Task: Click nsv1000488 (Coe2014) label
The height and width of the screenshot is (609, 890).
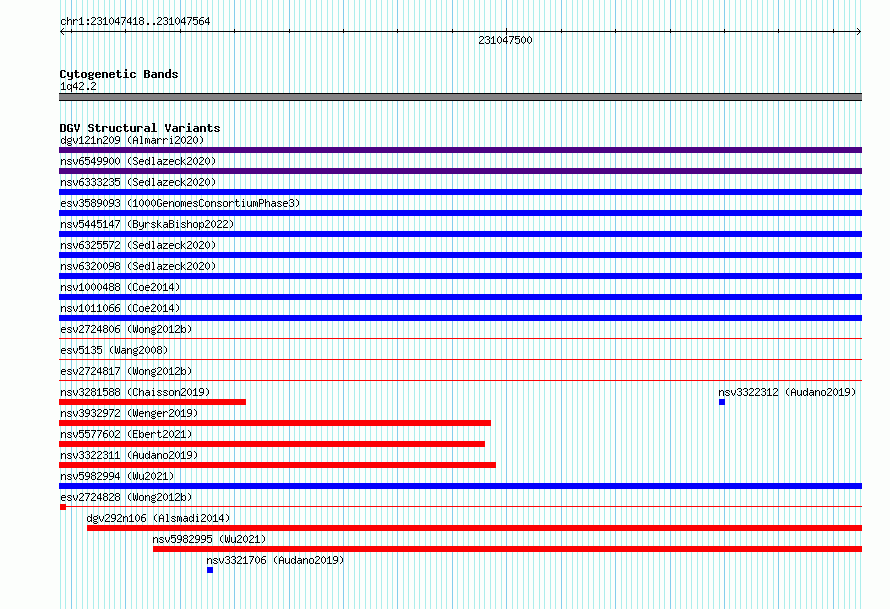Action: (x=120, y=287)
